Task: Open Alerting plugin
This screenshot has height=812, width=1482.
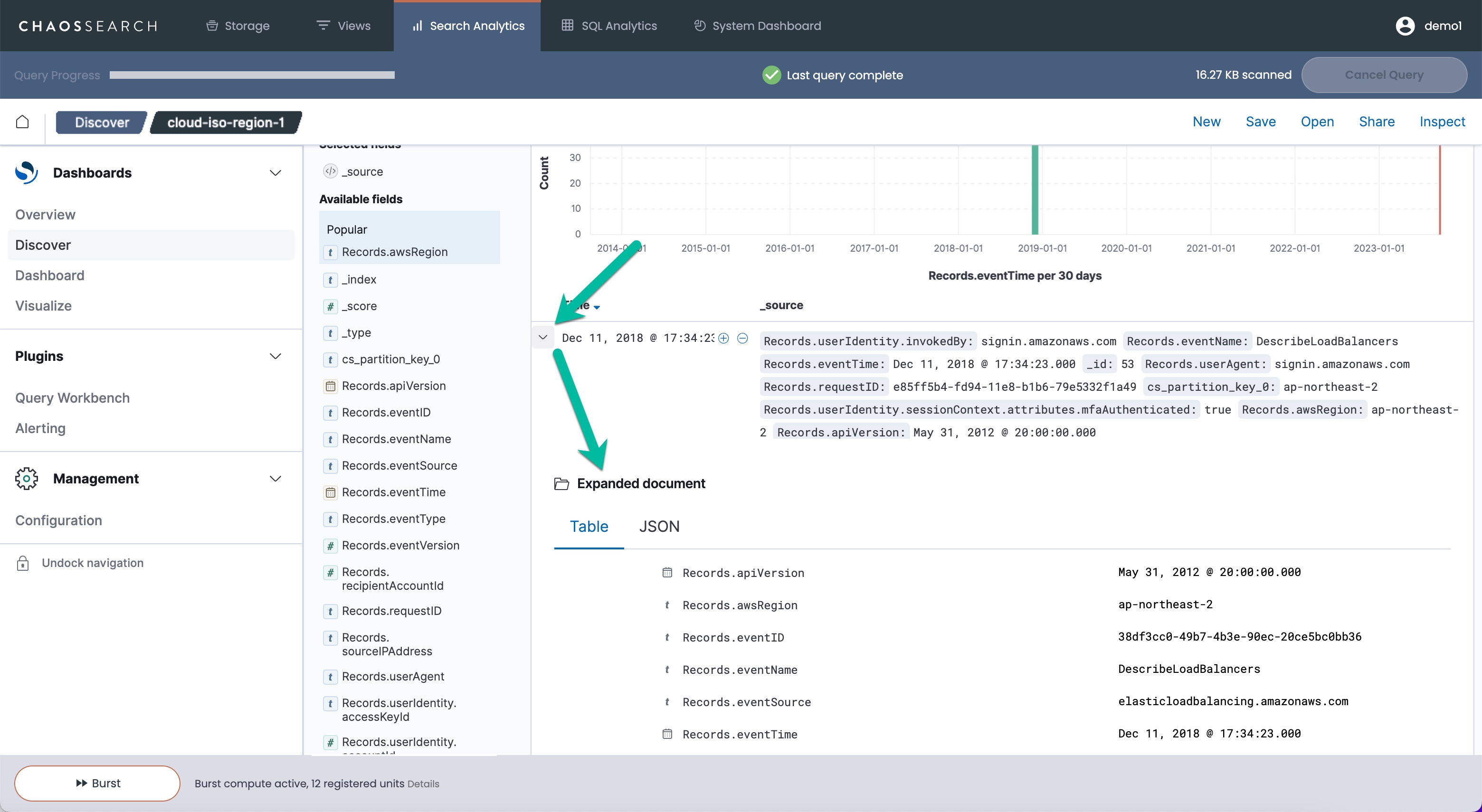Action: (40, 428)
